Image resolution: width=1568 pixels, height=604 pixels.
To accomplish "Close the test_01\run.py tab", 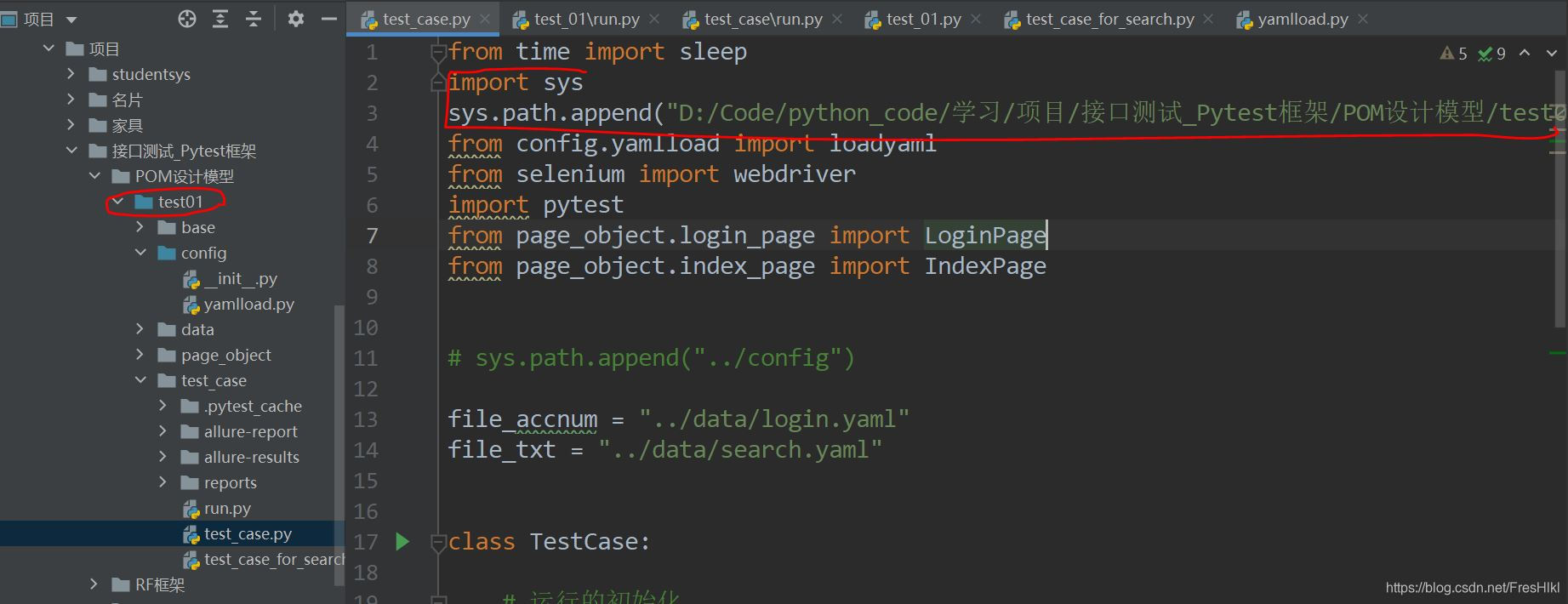I will point(654,19).
